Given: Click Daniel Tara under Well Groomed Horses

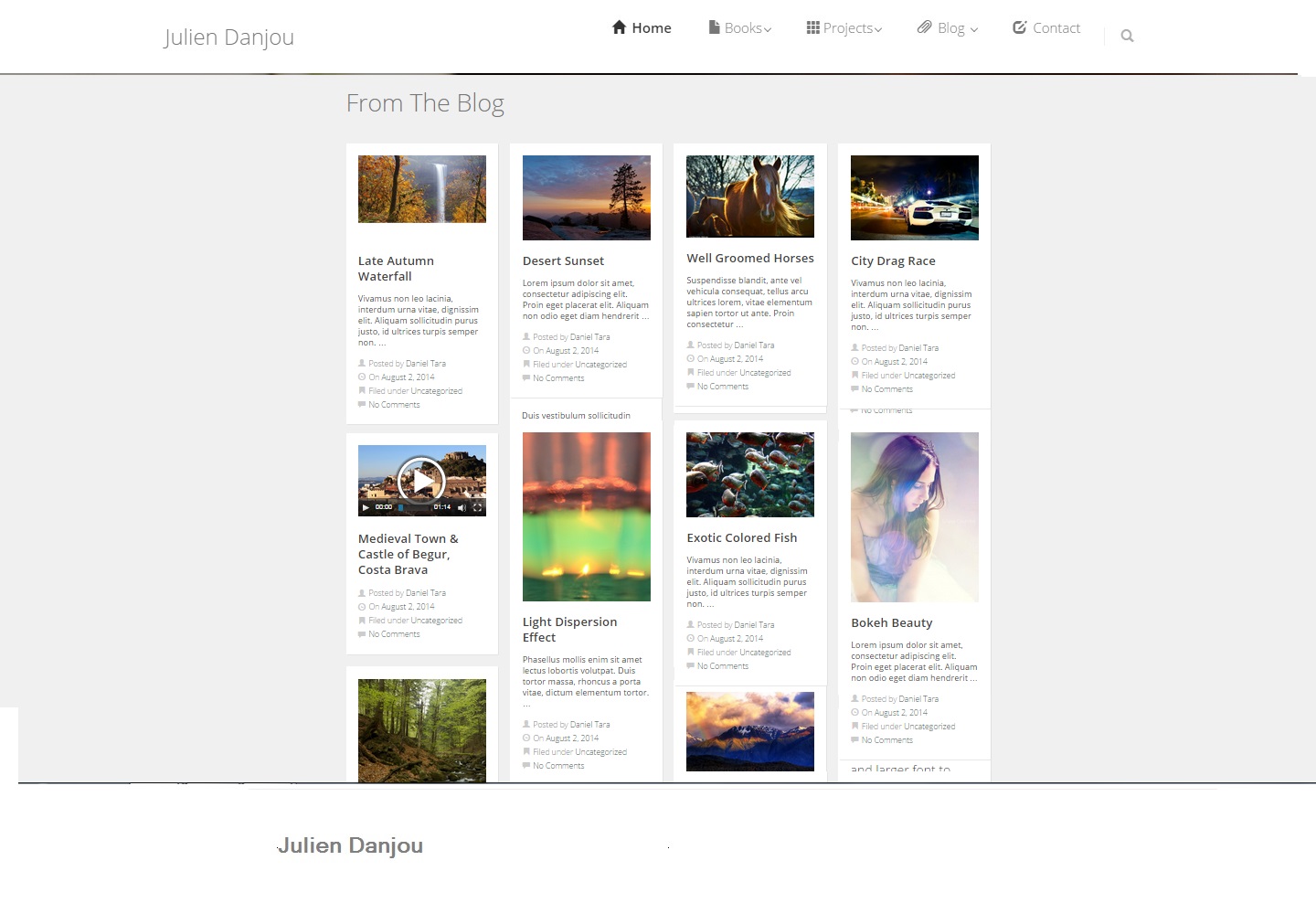Looking at the screenshot, I should point(754,345).
